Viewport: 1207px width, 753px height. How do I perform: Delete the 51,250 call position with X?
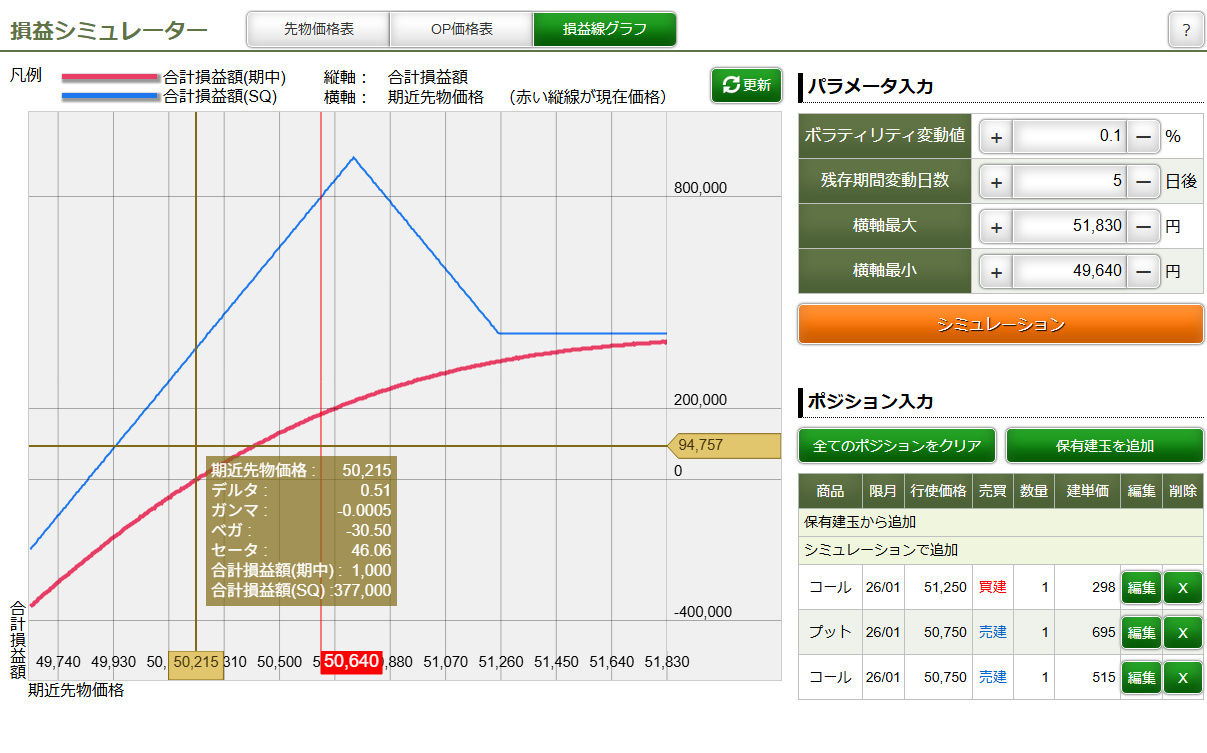(x=1182, y=587)
